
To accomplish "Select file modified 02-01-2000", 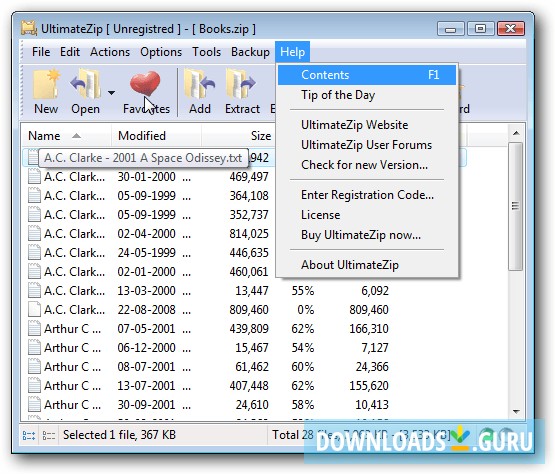I will [x=147, y=272].
